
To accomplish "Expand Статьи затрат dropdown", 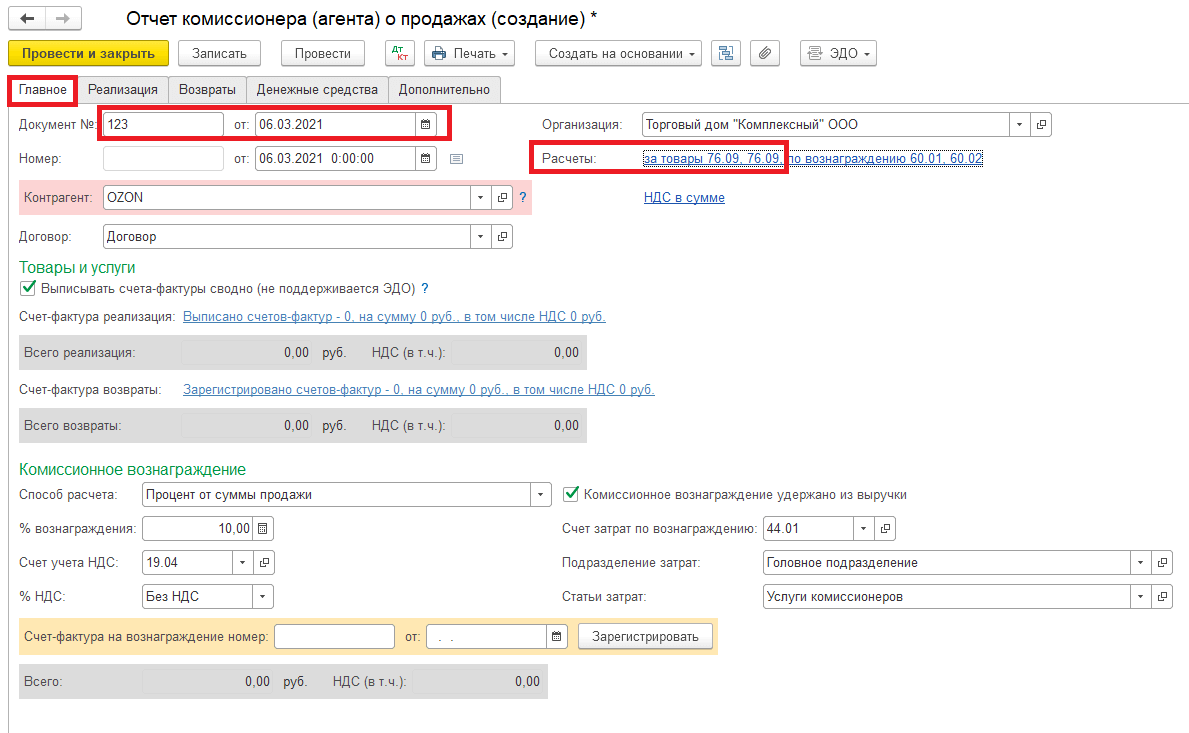I will tap(1140, 597).
